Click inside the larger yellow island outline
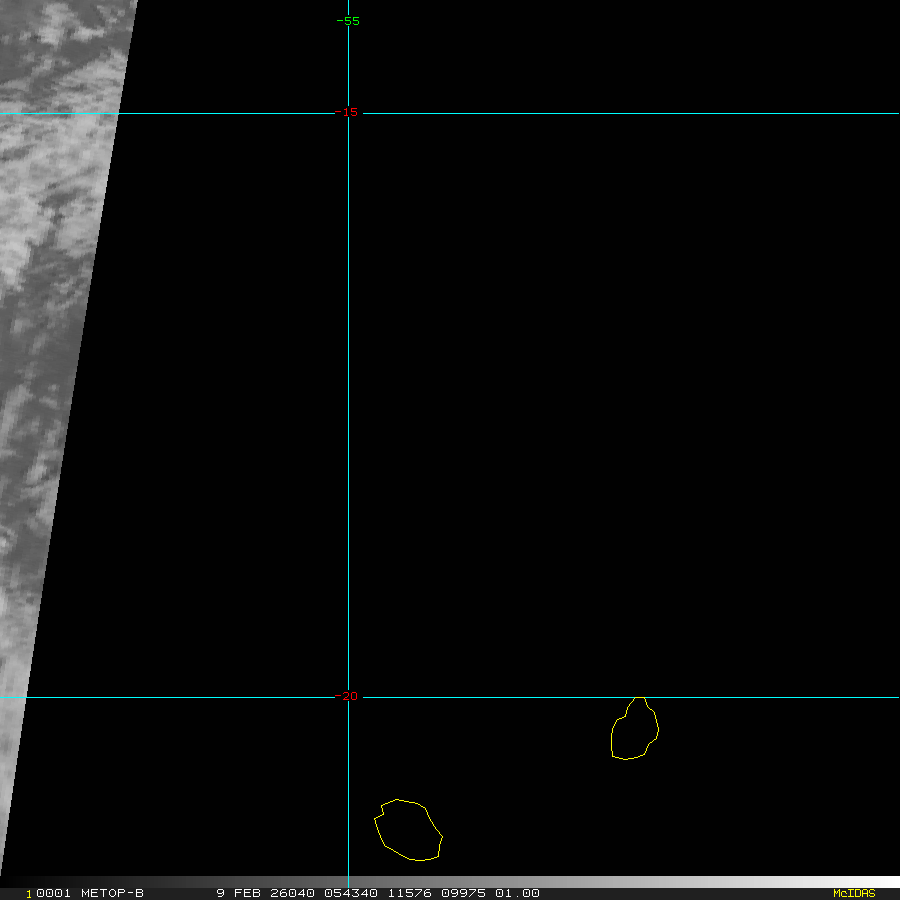 tap(409, 830)
